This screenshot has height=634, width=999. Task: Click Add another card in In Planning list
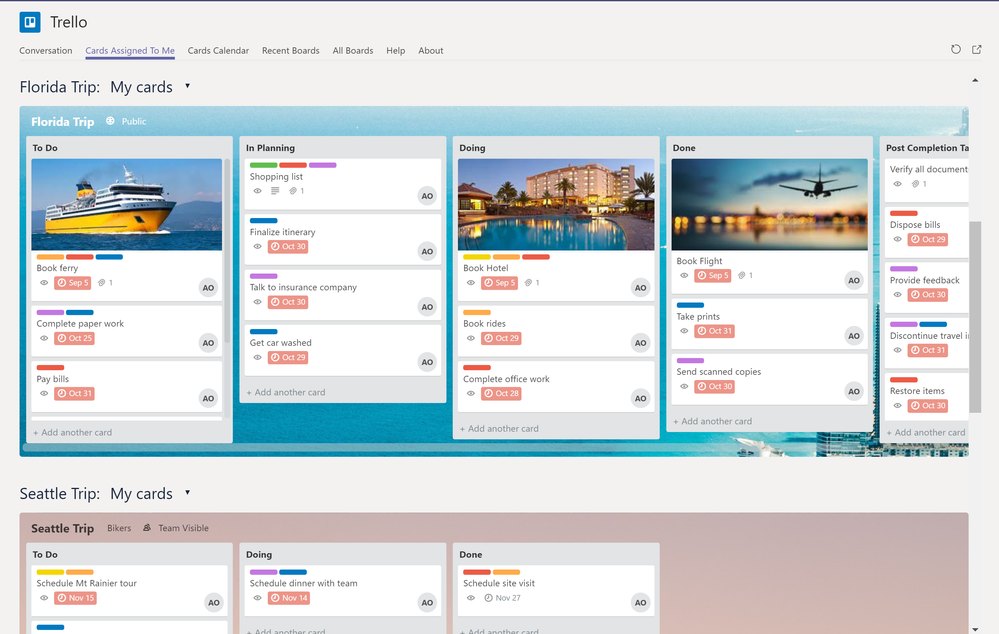pos(286,393)
